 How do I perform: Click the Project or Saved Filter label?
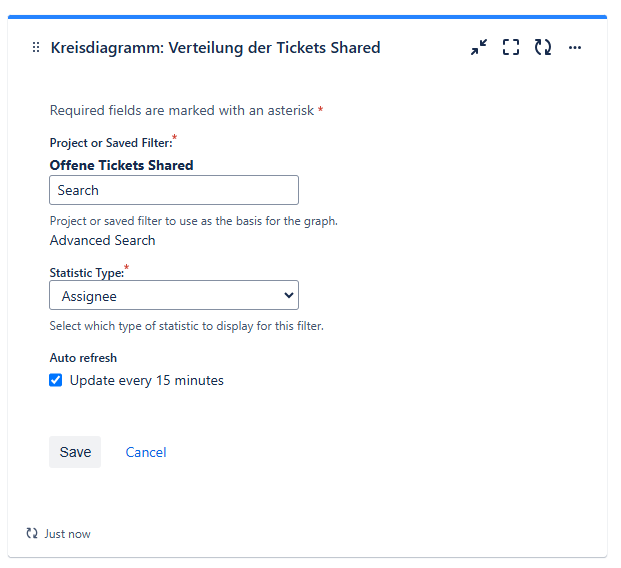111,143
